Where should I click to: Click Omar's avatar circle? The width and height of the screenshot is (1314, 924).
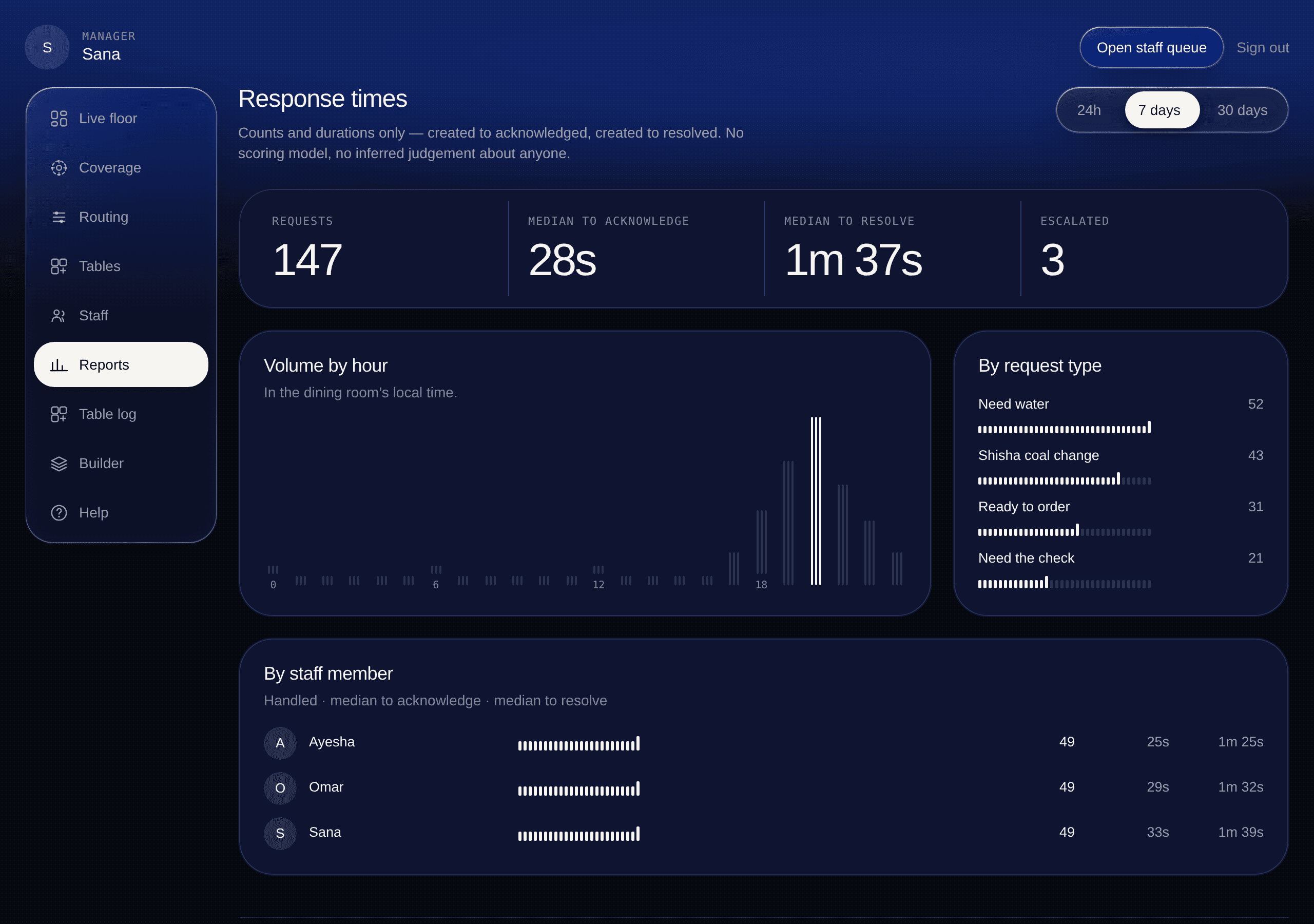tap(280, 788)
